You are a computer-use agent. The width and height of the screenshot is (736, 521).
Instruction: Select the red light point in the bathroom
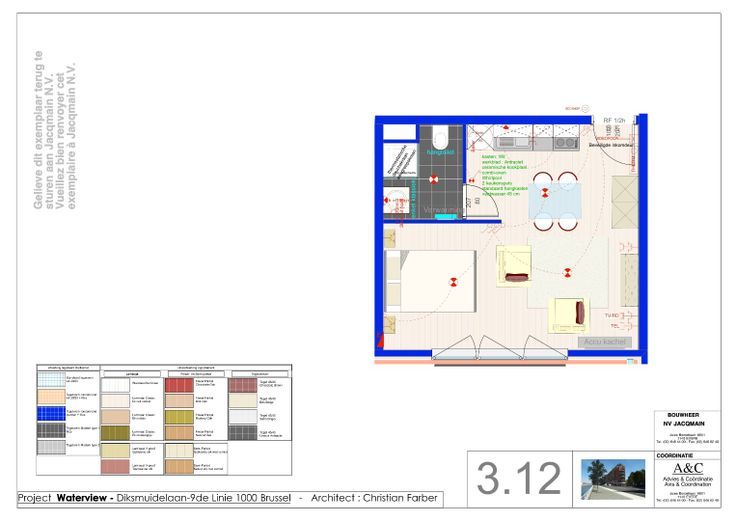coord(433,180)
